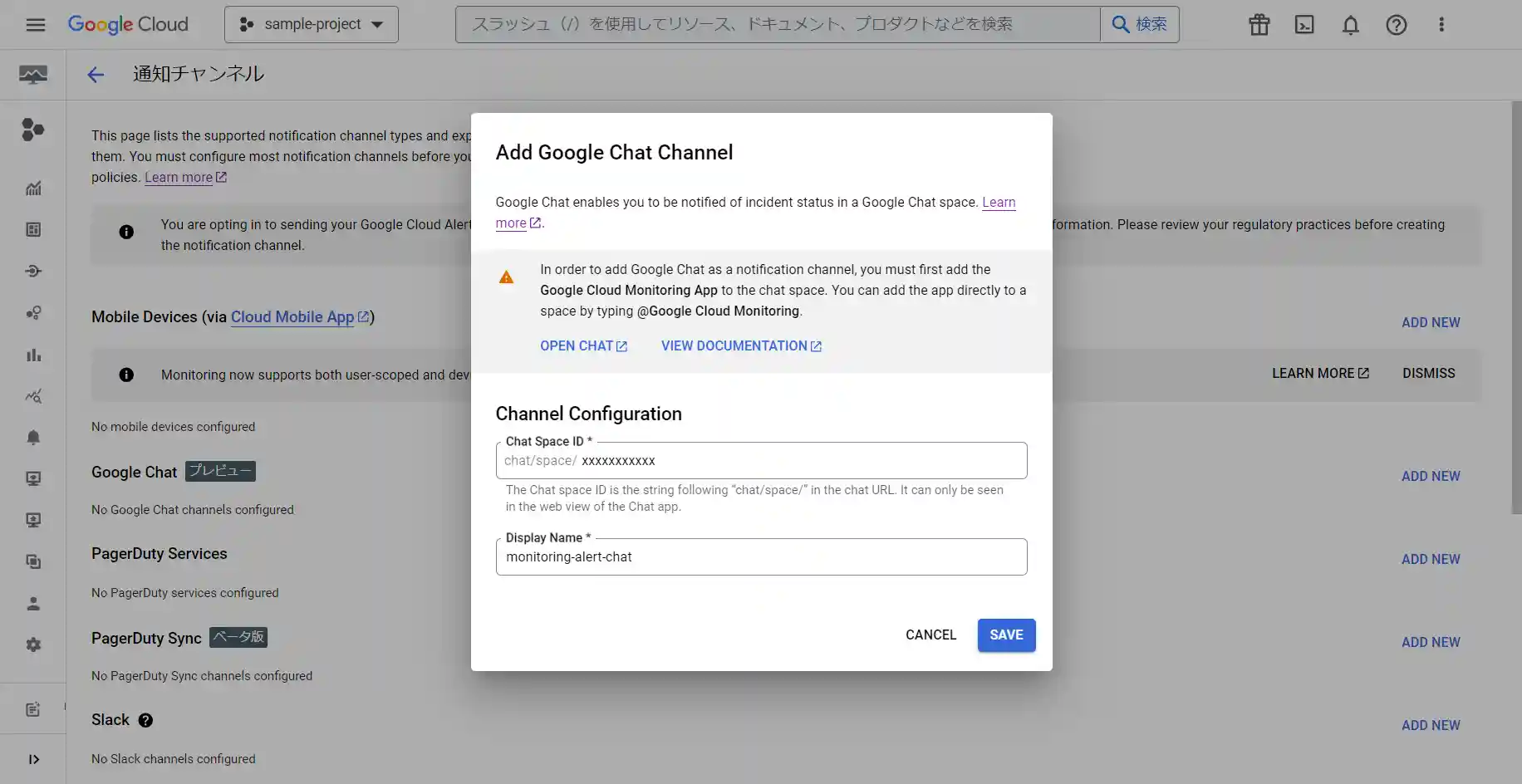The height and width of the screenshot is (784, 1522).
Task: Click the Learn more link in the dialog
Action: point(999,203)
